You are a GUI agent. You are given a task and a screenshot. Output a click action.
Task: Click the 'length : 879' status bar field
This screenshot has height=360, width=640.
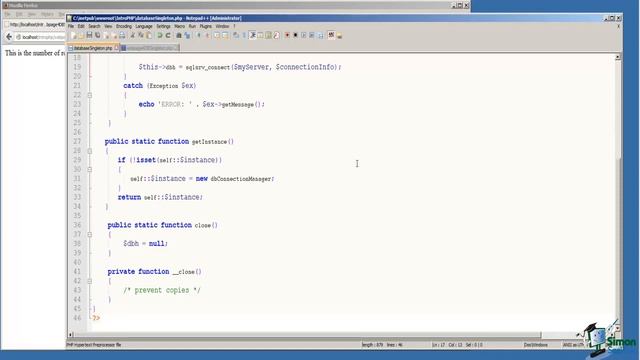[x=372, y=345]
